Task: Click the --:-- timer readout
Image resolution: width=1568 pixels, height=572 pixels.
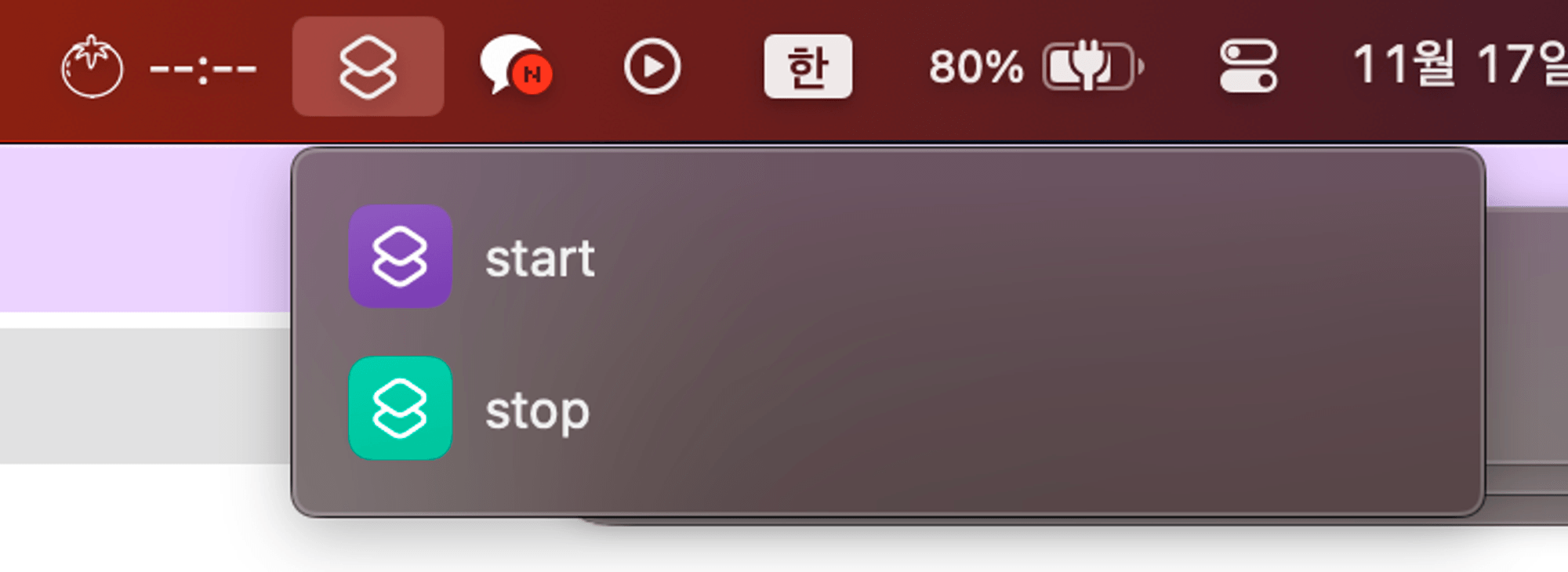Action: 203,69
